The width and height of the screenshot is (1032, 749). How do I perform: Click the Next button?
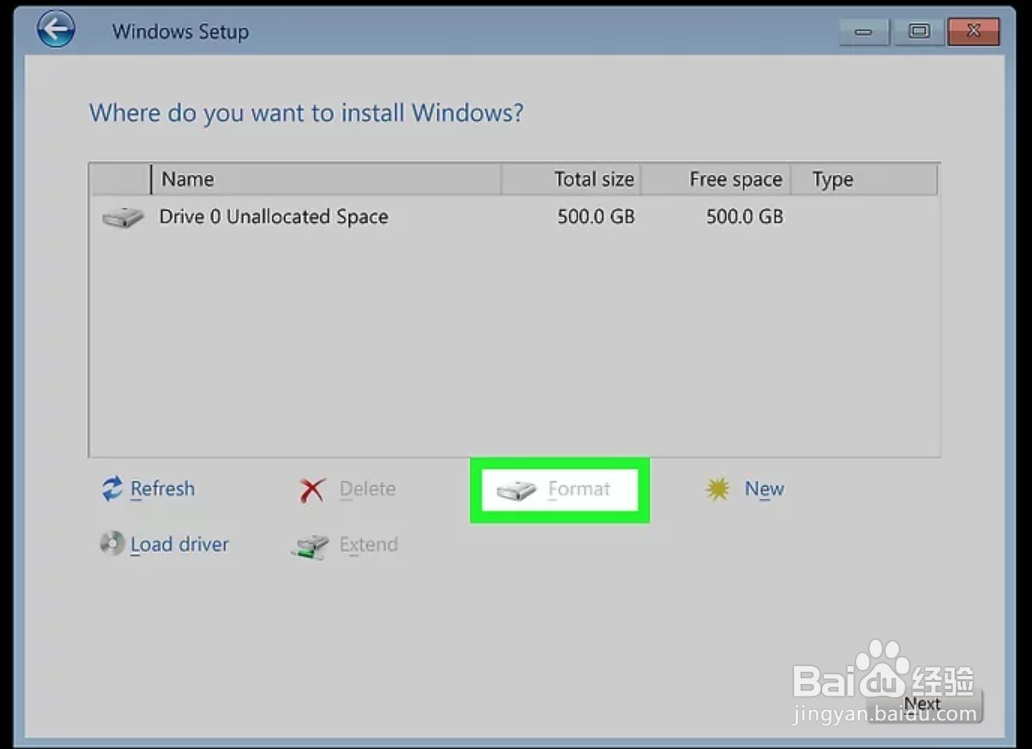[x=924, y=705]
